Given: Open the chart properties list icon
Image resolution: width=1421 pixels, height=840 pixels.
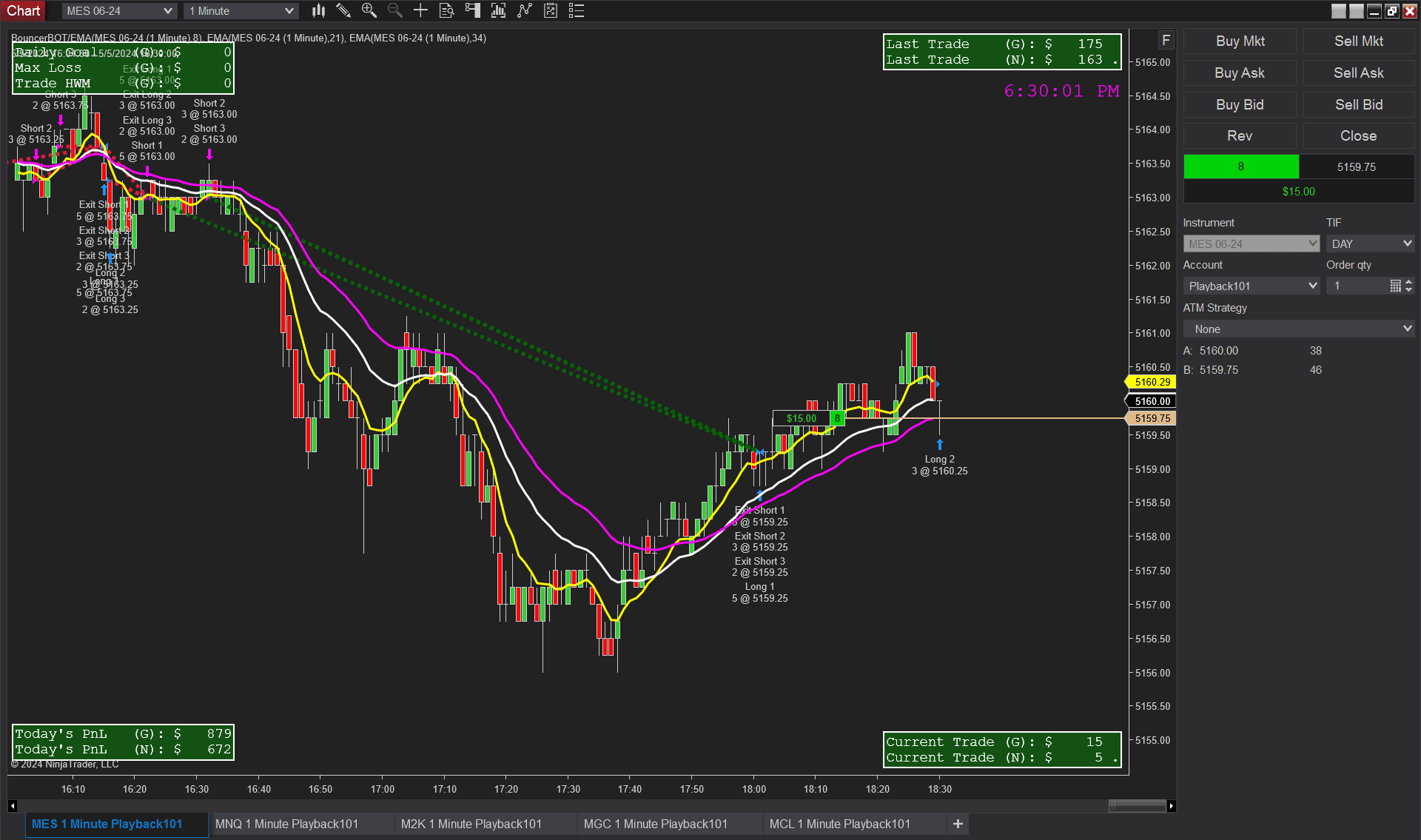Looking at the screenshot, I should [577, 10].
